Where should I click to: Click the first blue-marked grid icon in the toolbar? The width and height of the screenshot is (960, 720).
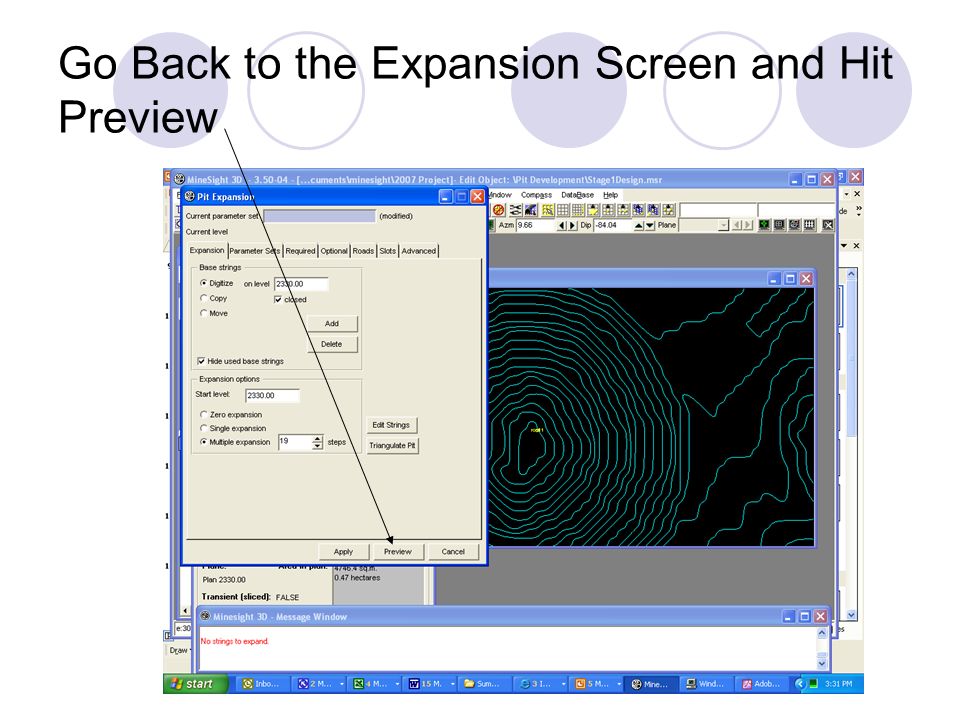[639, 210]
